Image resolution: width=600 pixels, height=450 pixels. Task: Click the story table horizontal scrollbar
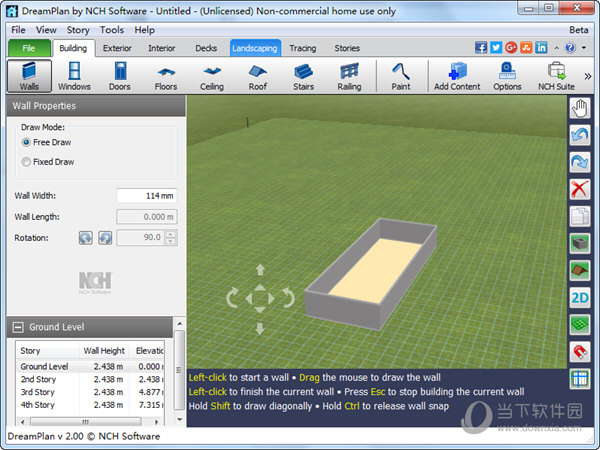click(90, 422)
